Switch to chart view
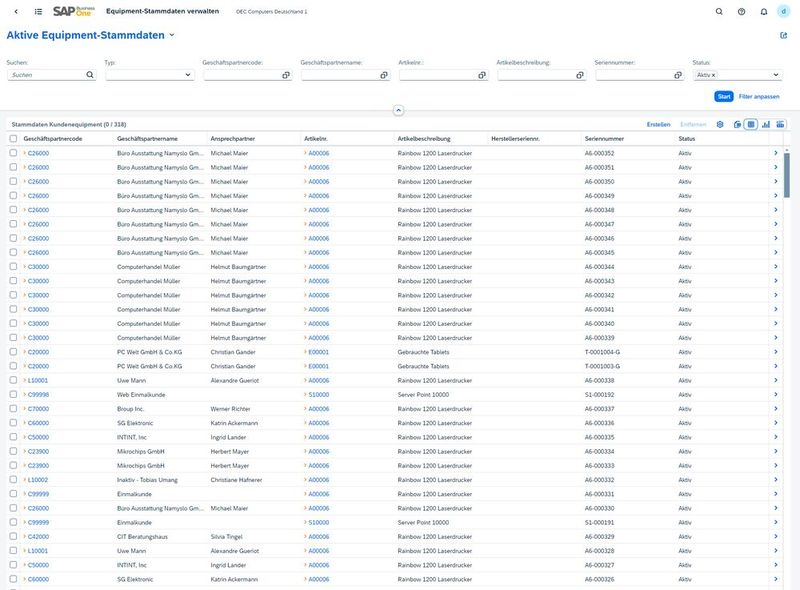The width and height of the screenshot is (800, 590). 766,124
